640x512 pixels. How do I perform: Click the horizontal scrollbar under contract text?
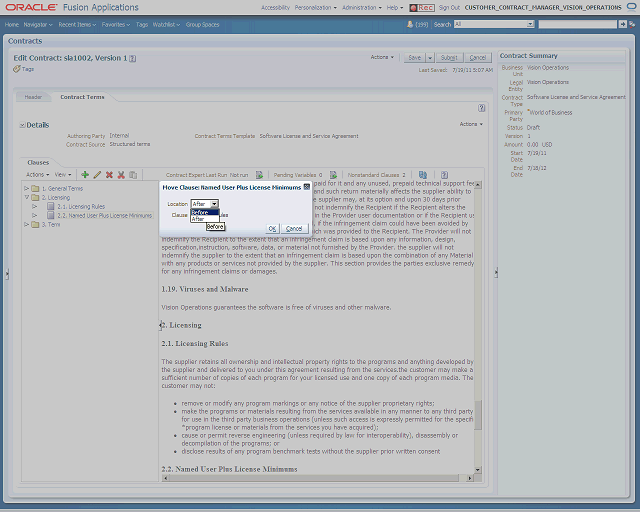click(x=318, y=478)
